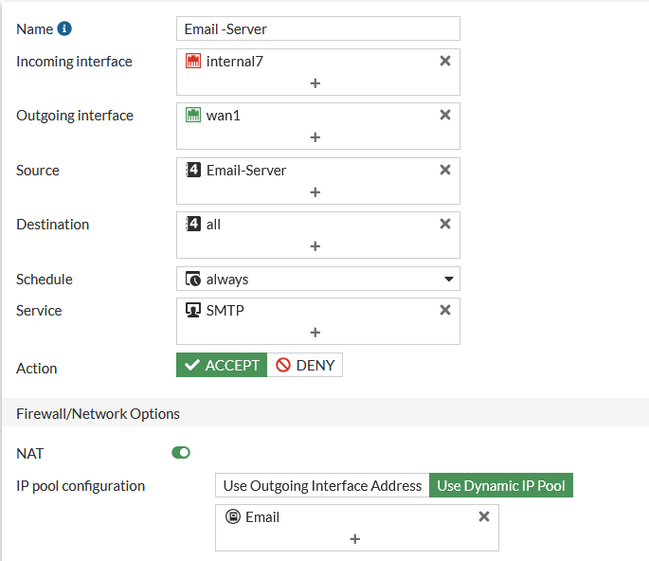Add another Service with plus button

coord(315,332)
